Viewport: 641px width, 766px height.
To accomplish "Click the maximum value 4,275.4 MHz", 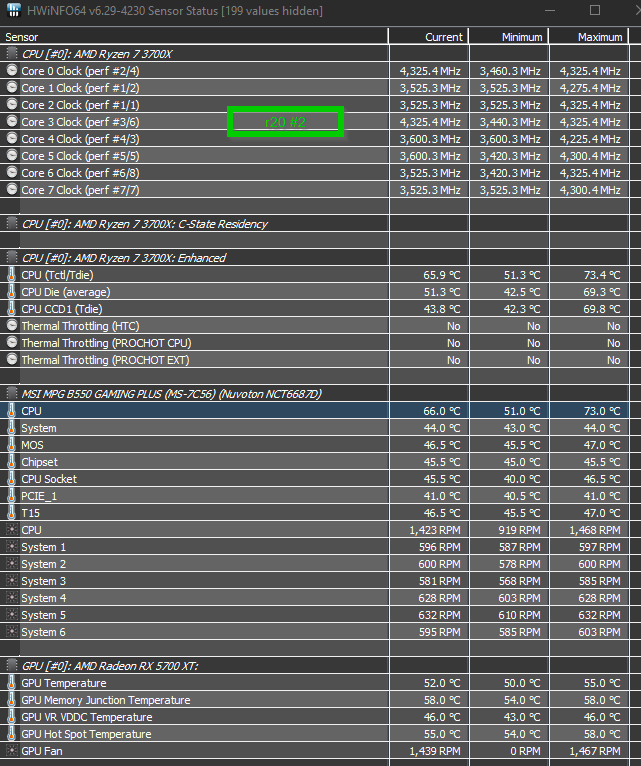I will point(590,88).
